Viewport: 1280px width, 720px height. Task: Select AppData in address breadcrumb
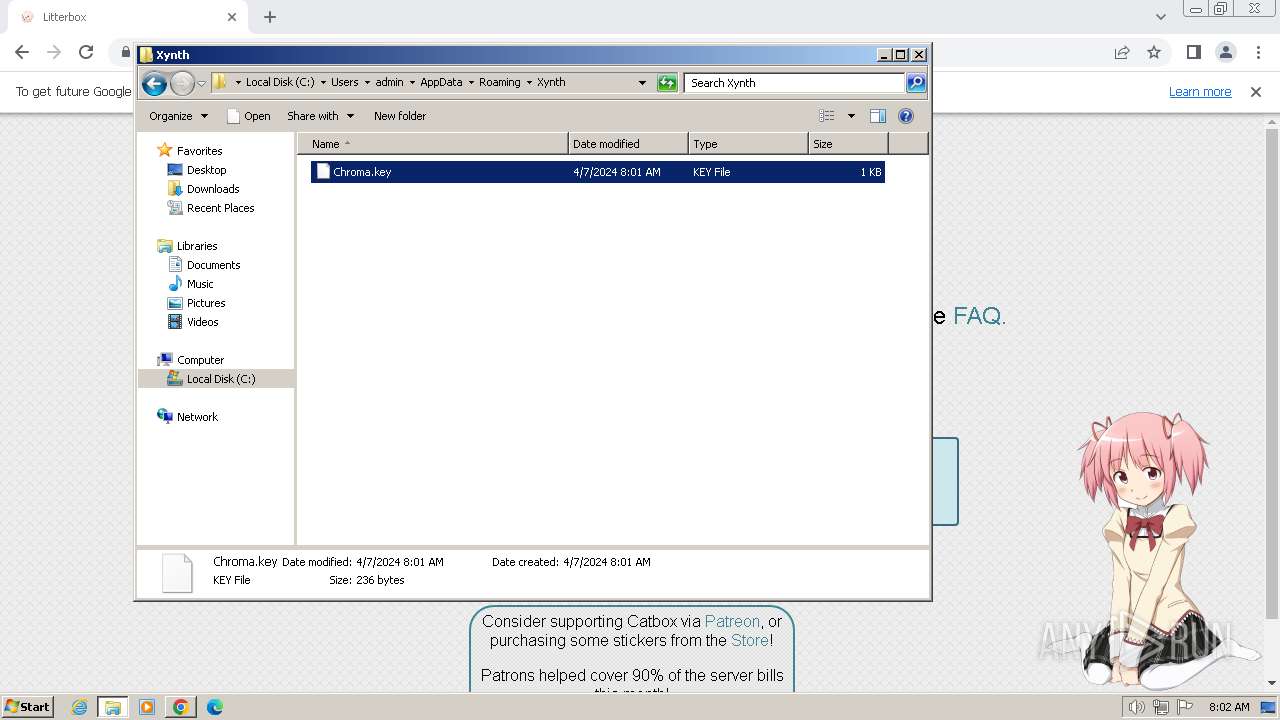[x=441, y=83]
